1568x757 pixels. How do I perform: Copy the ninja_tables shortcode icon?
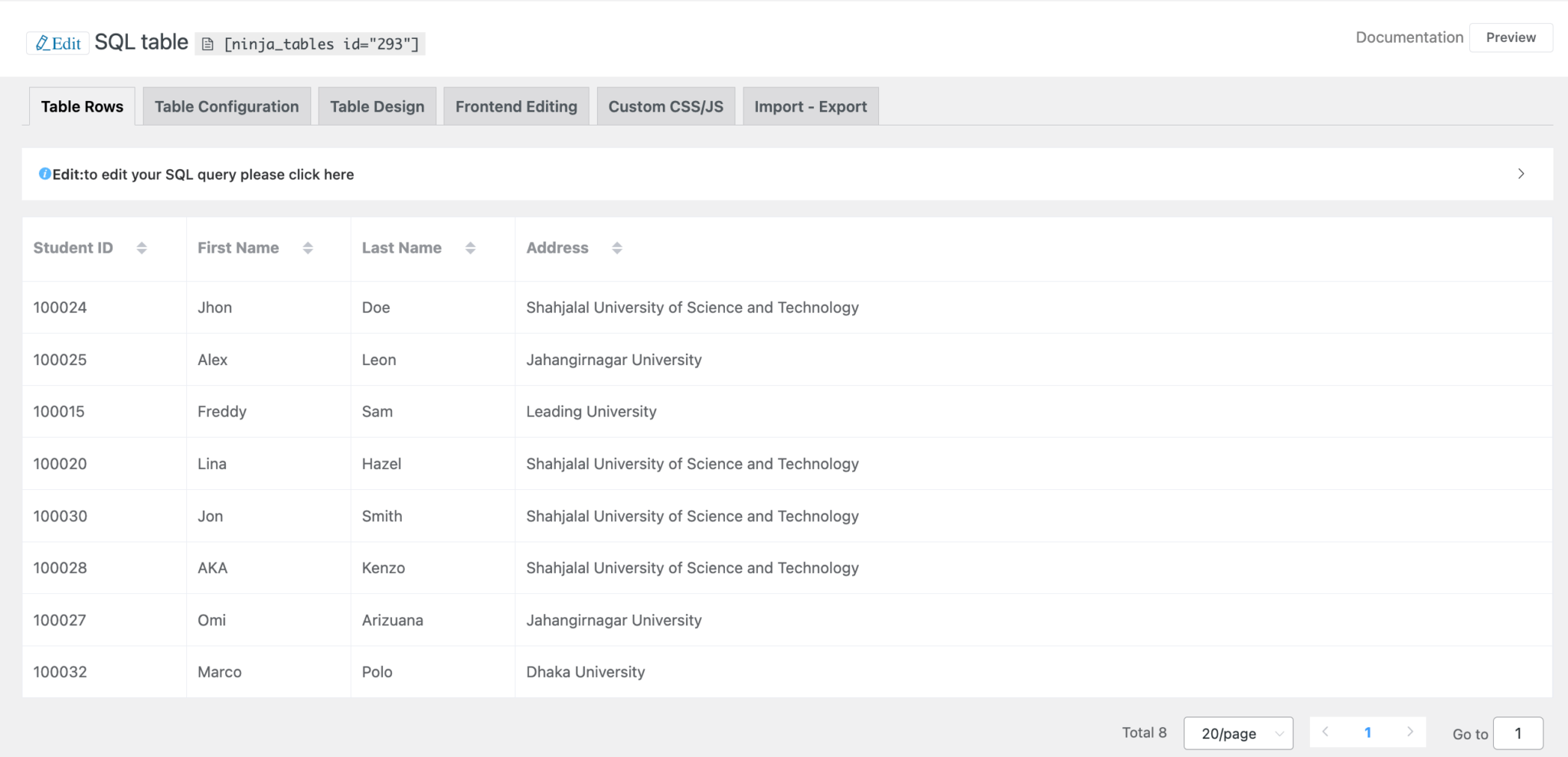(207, 44)
